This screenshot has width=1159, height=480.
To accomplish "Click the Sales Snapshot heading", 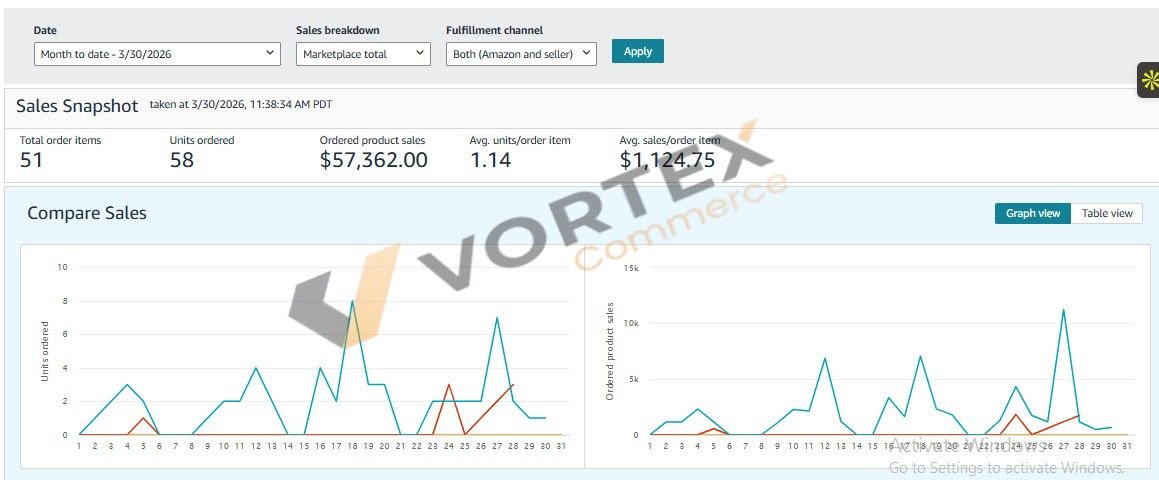I will coord(77,106).
